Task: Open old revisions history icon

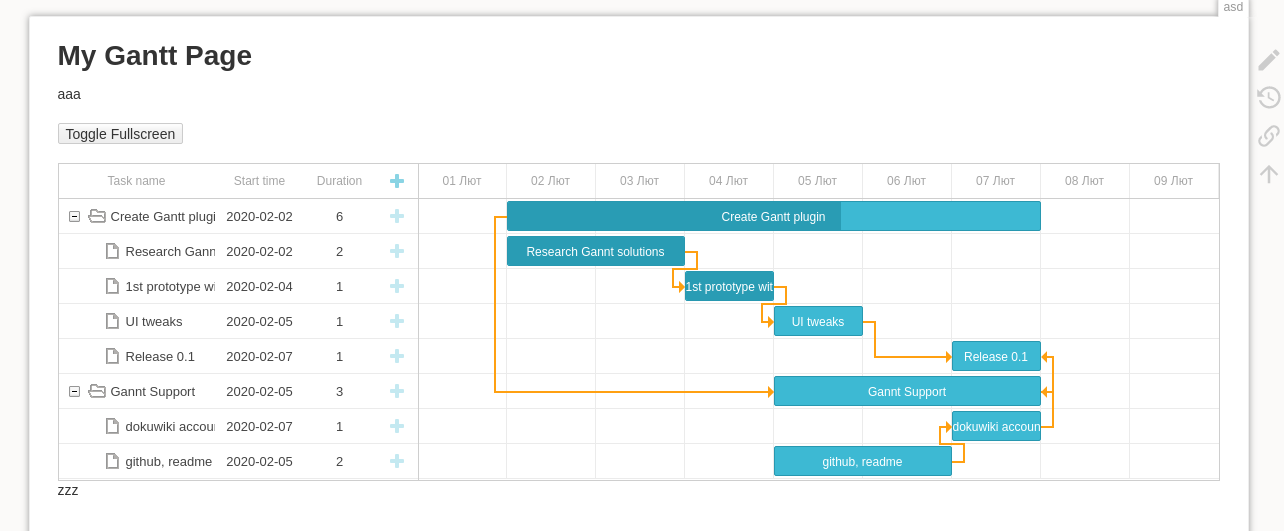Action: (1268, 98)
